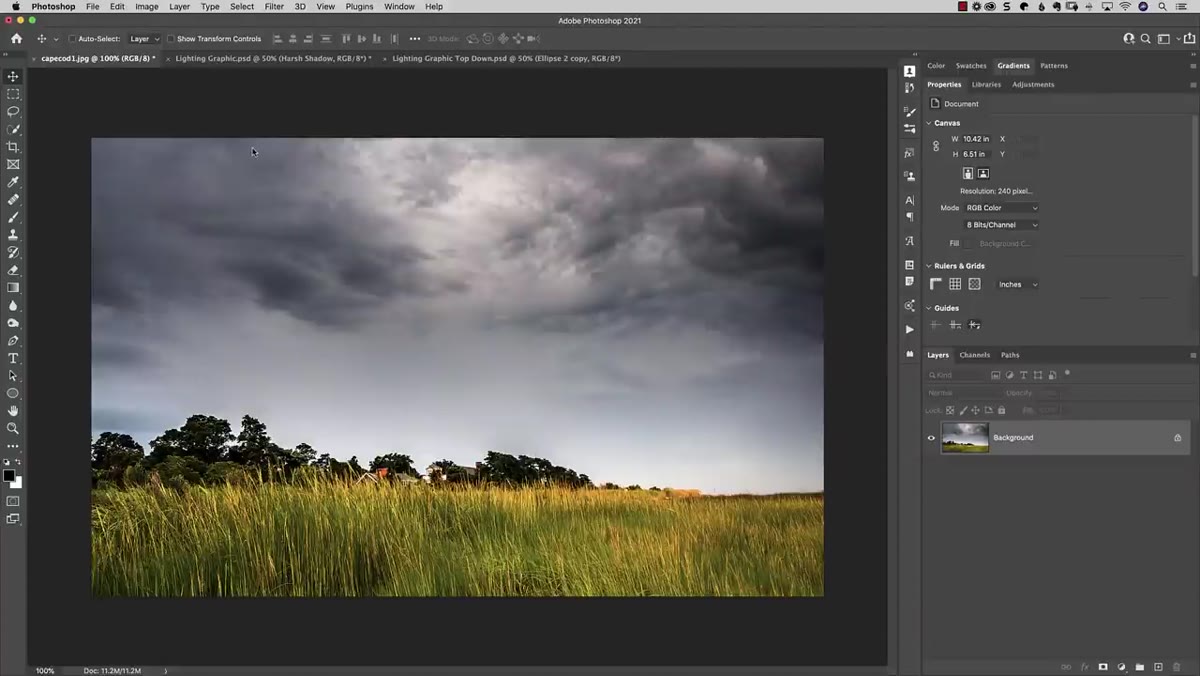Delete layer trash icon
Screen dimensions: 1200x676
coord(1177,667)
